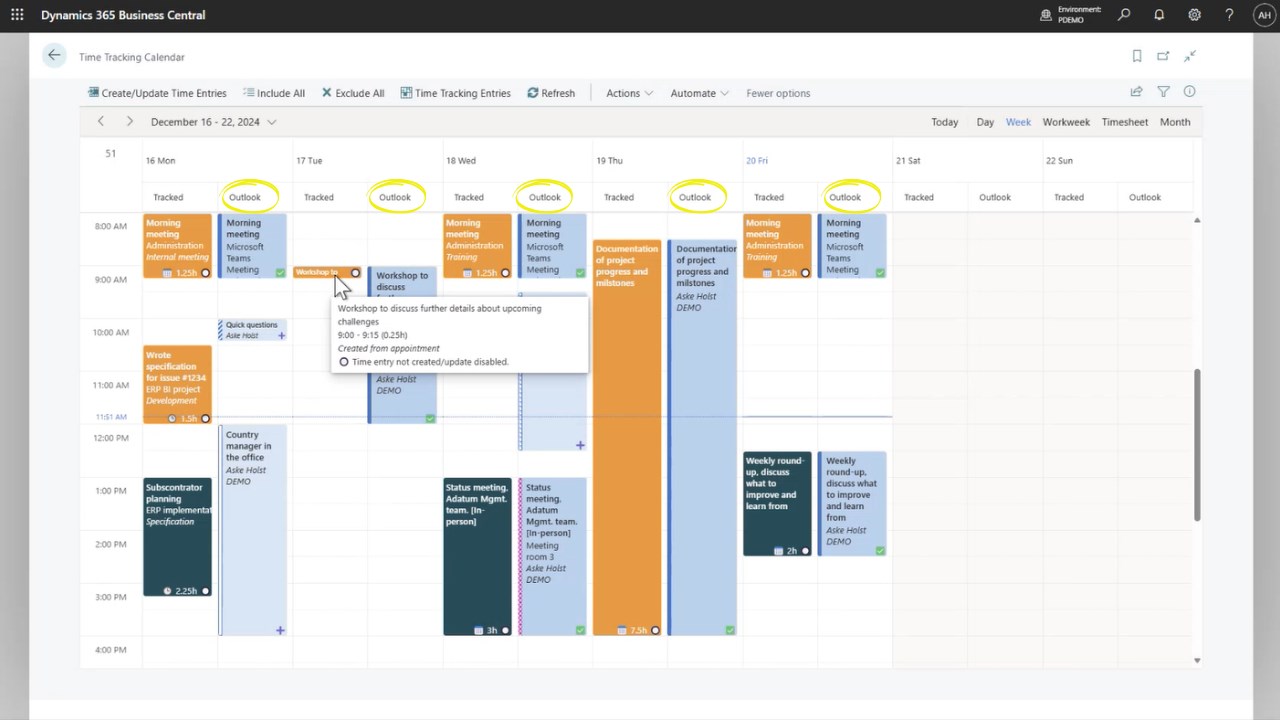Refresh the calendar
The width and height of the screenshot is (1280, 720).
coord(551,93)
